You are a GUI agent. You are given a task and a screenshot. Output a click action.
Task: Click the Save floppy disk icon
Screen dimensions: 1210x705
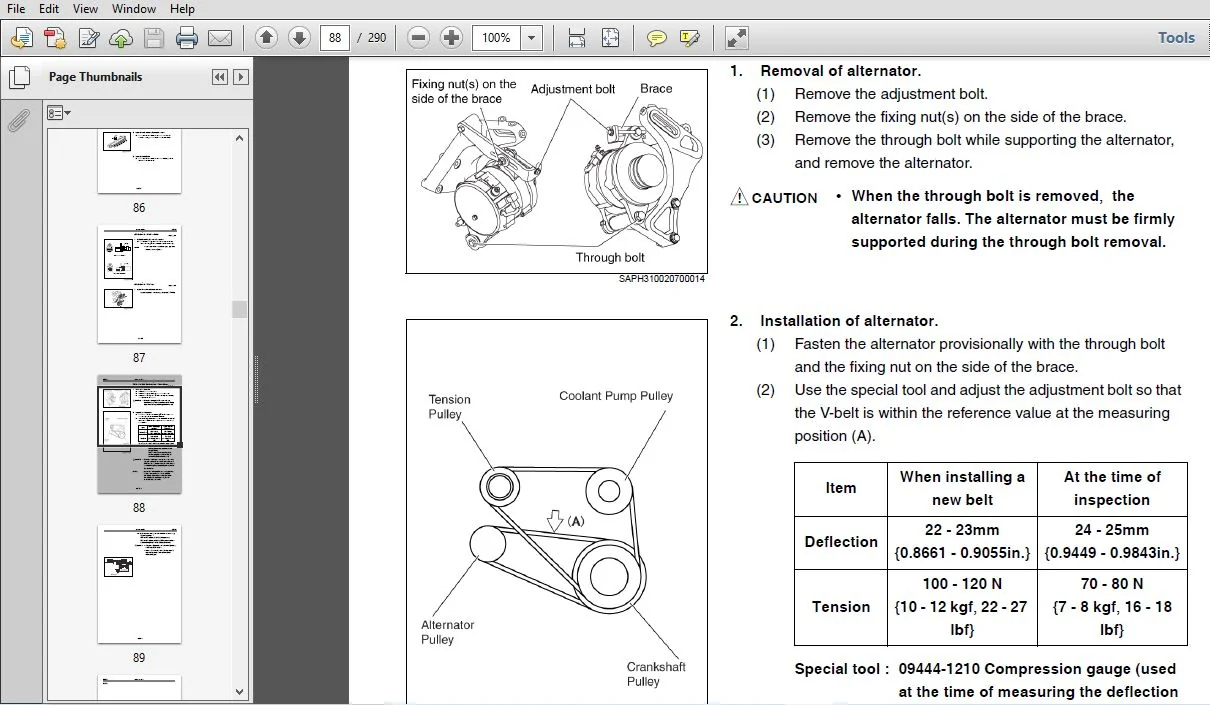153,38
